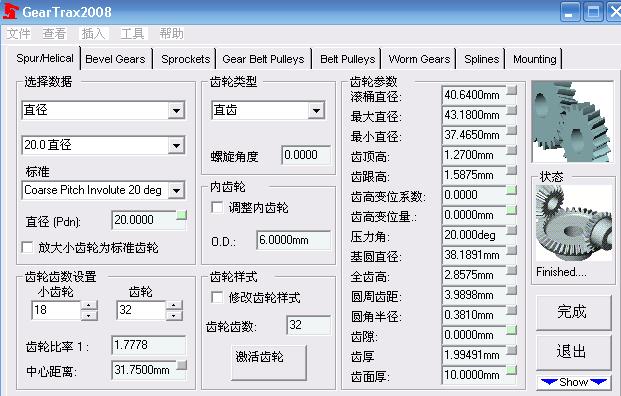Click the 齿轮 32 teeth spinner field
621x396 pixels.
coord(141,310)
